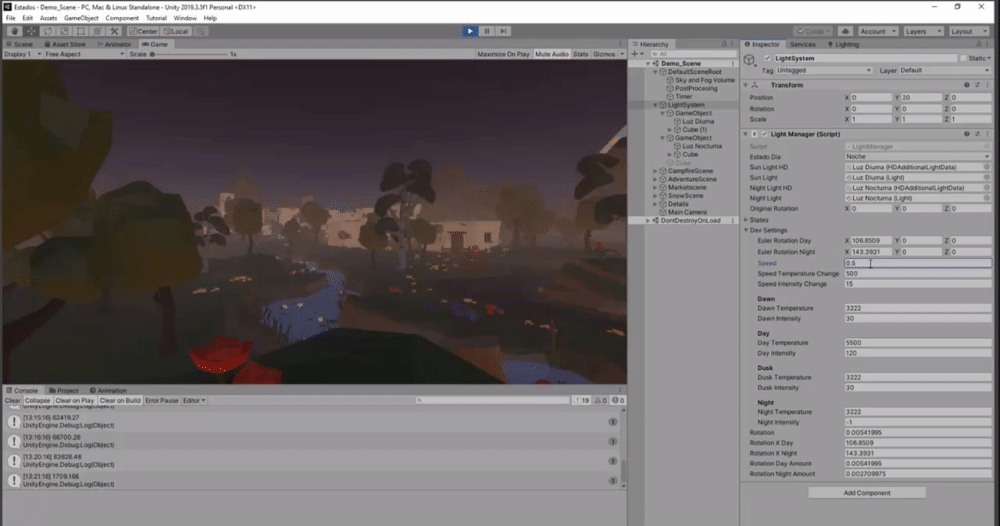Toggle the Static checkbox
This screenshot has width=1000, height=526.
[x=963, y=58]
